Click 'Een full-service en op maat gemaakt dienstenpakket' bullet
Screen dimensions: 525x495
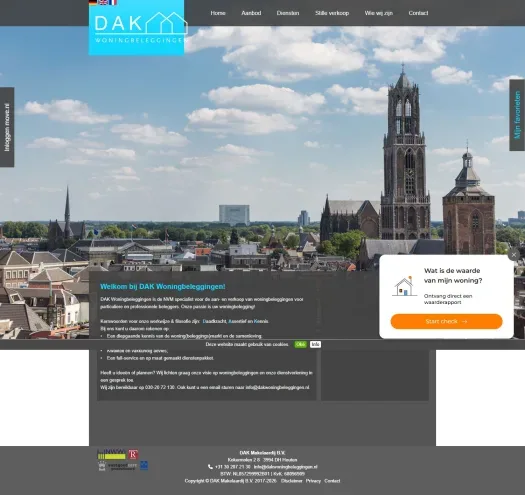click(x=160, y=358)
